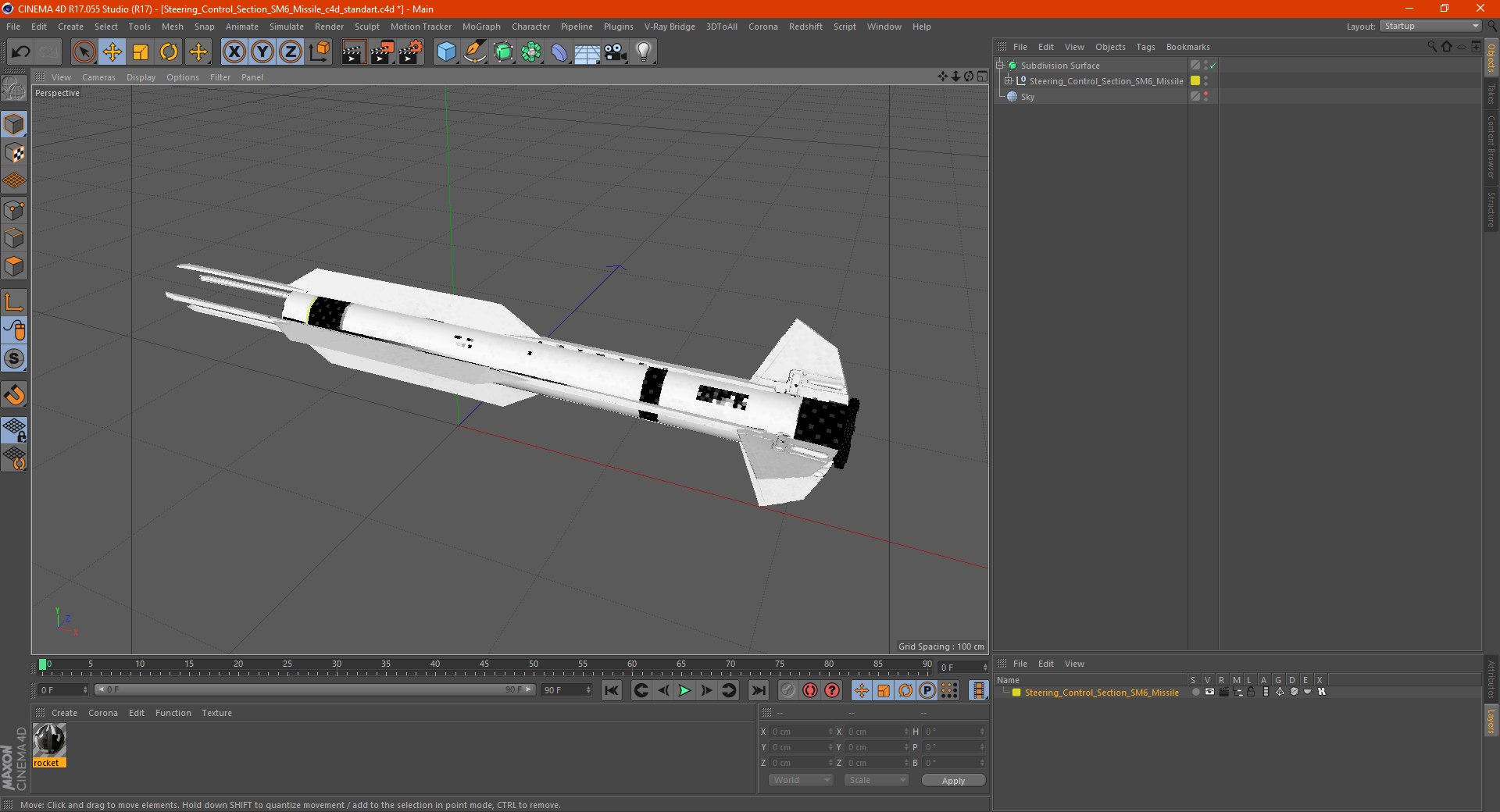Viewport: 1500px width, 812px height.
Task: Expand Steering_Control_Section_SM6_Missile tree node
Action: [1009, 80]
